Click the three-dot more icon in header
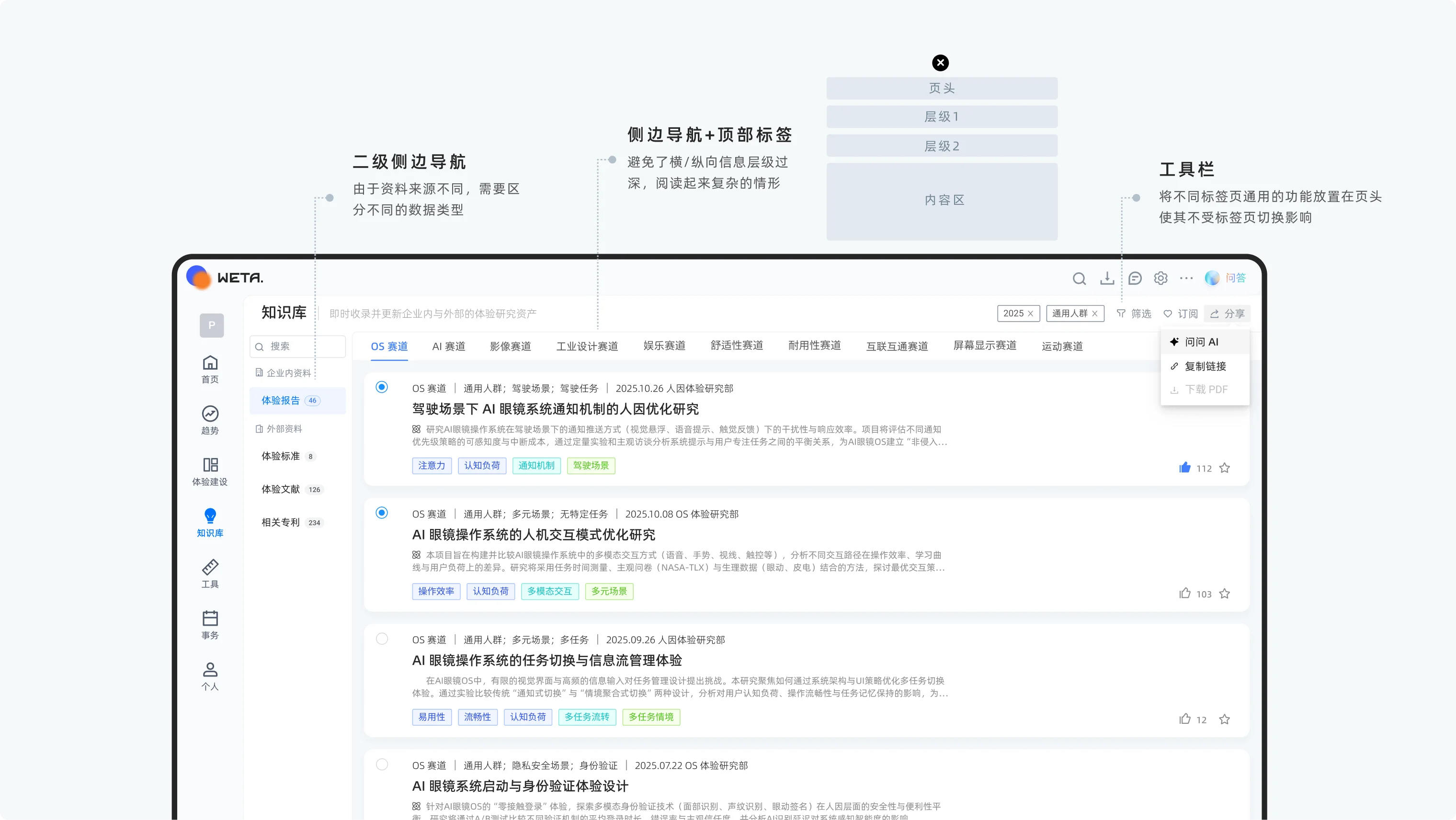 [1186, 279]
